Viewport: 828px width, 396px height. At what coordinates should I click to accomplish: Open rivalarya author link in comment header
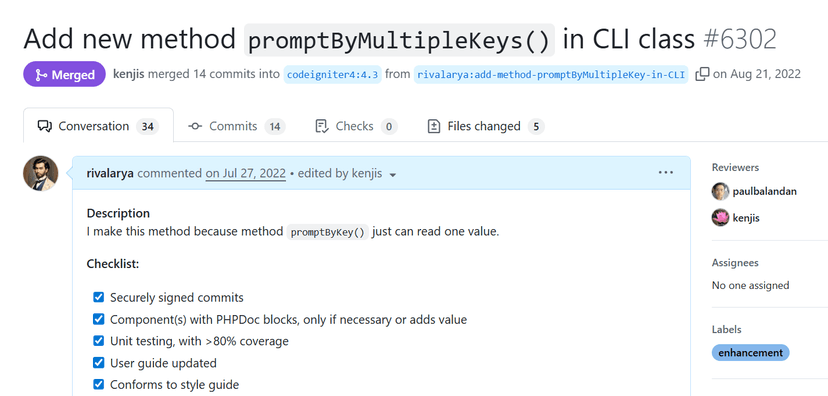pyautogui.click(x=110, y=173)
